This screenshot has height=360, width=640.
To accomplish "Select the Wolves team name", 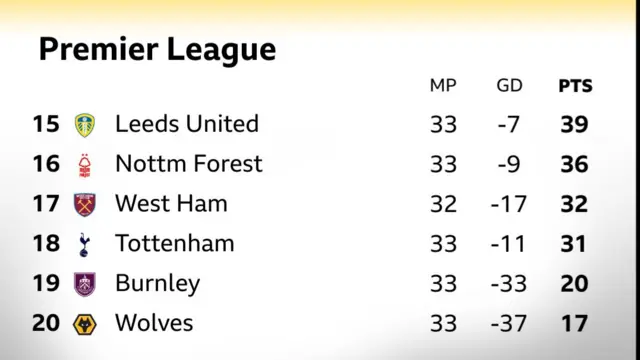I will click(154, 323).
